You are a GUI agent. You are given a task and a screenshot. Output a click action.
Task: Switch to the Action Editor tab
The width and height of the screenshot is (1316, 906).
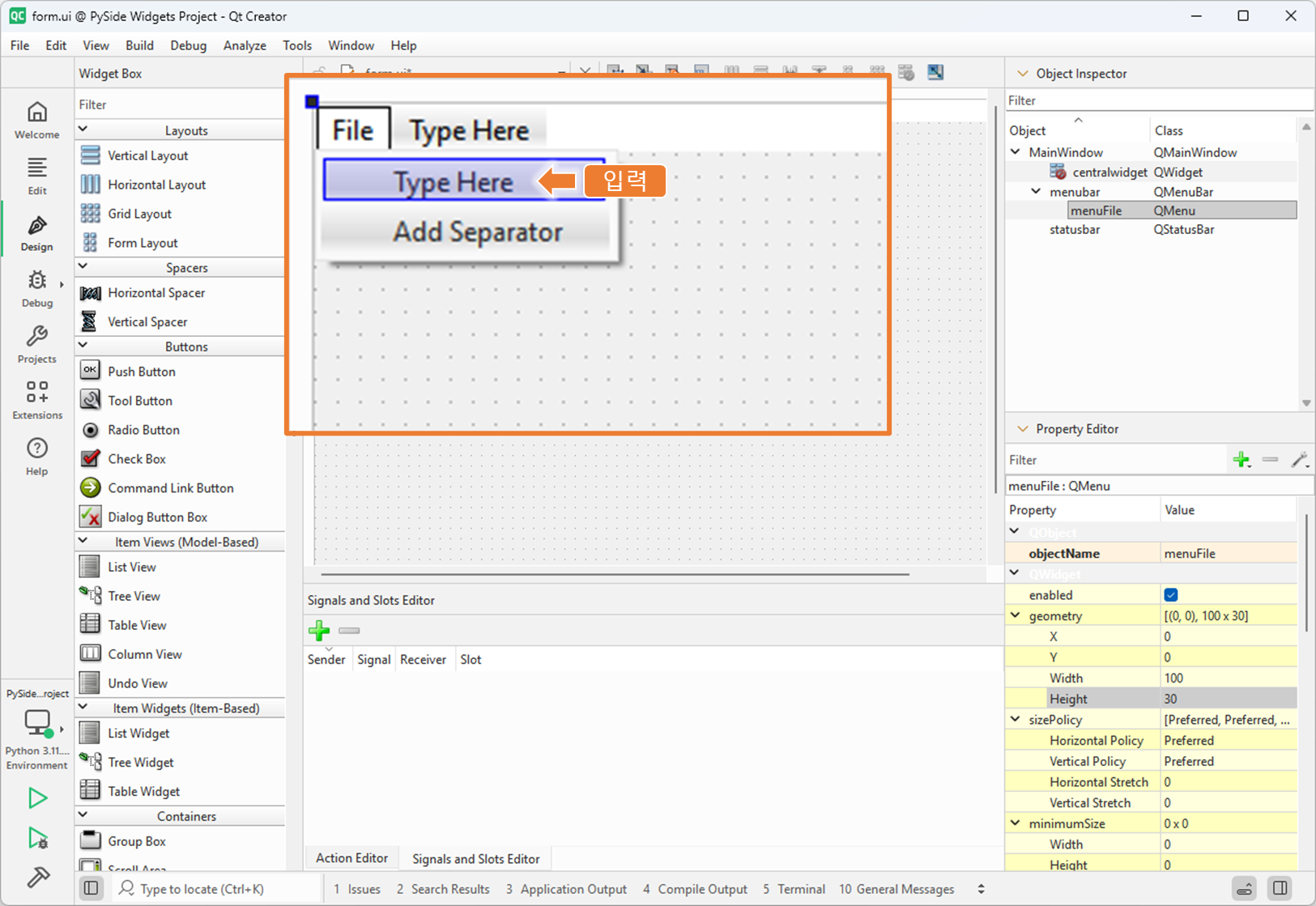click(351, 858)
